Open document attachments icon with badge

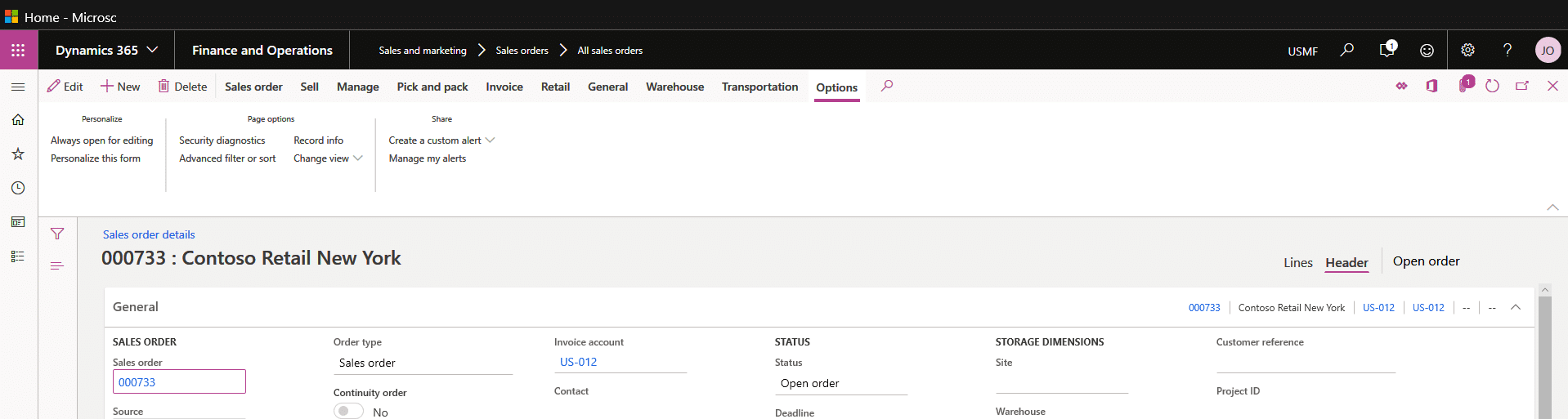click(1465, 84)
